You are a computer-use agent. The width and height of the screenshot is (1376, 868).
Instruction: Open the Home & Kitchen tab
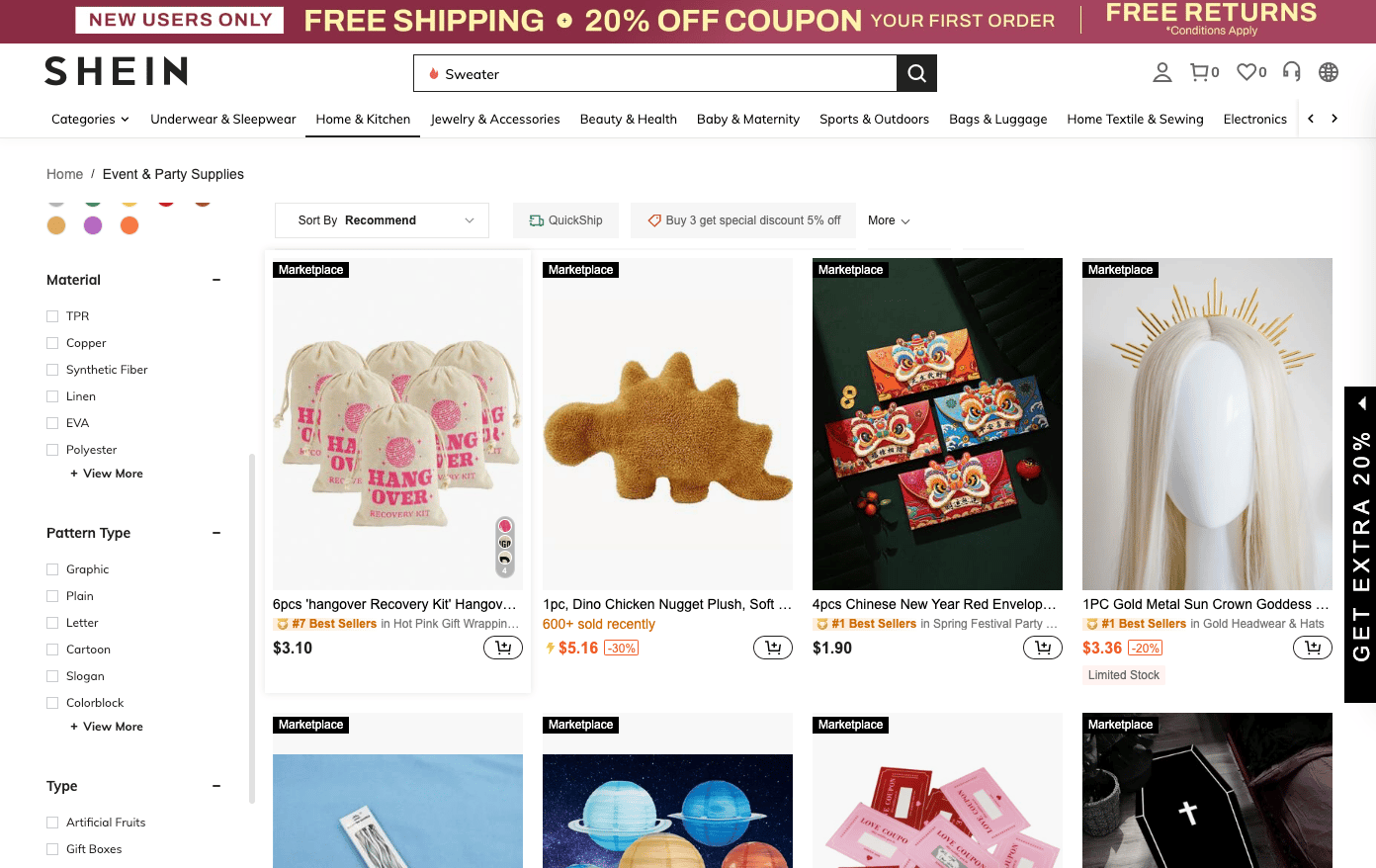363,120
